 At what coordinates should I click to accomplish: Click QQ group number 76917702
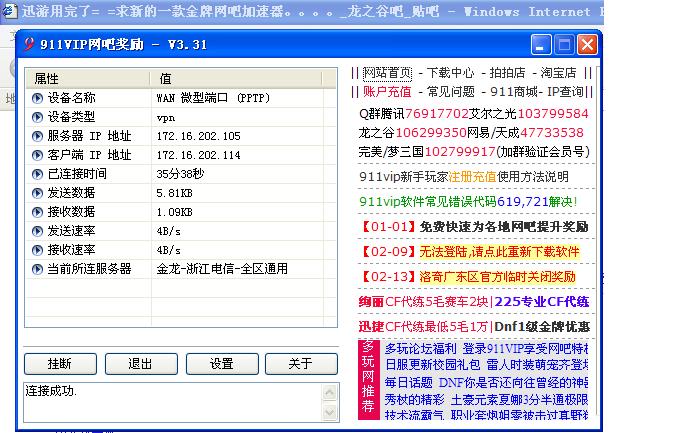point(437,114)
